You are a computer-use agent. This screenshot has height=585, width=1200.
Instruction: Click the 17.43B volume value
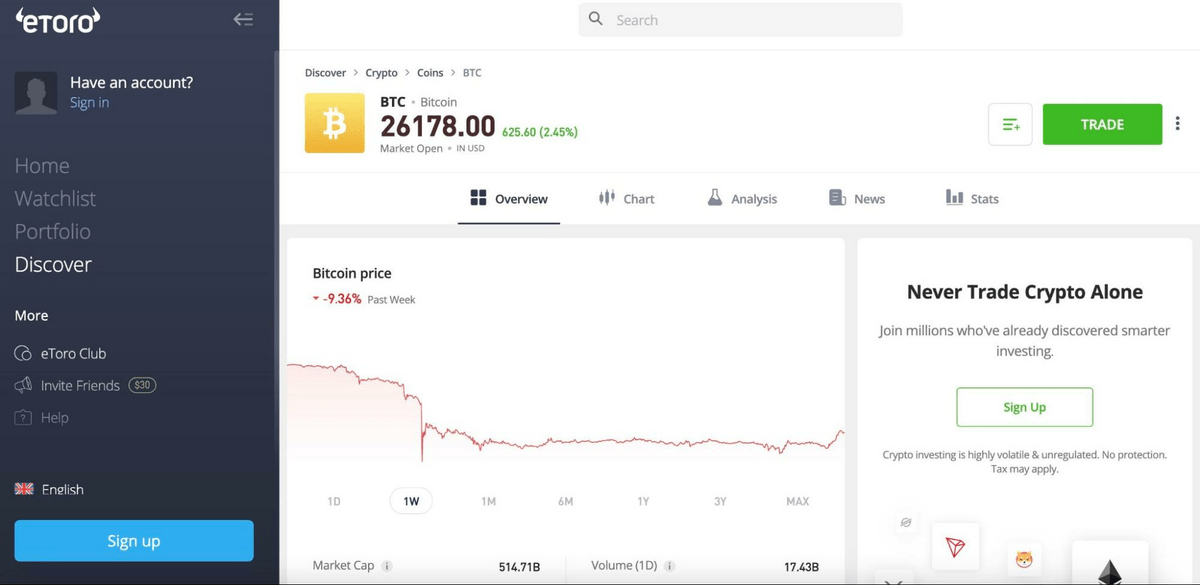pyautogui.click(x=801, y=567)
